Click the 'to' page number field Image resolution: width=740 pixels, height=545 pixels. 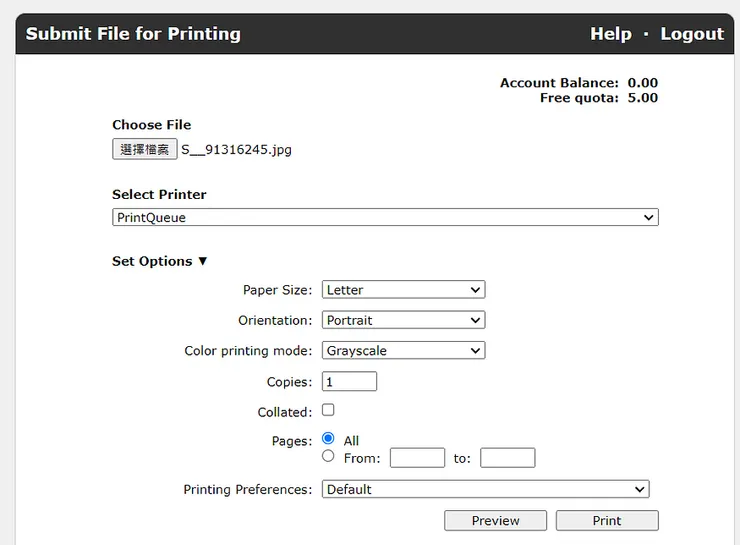507,458
